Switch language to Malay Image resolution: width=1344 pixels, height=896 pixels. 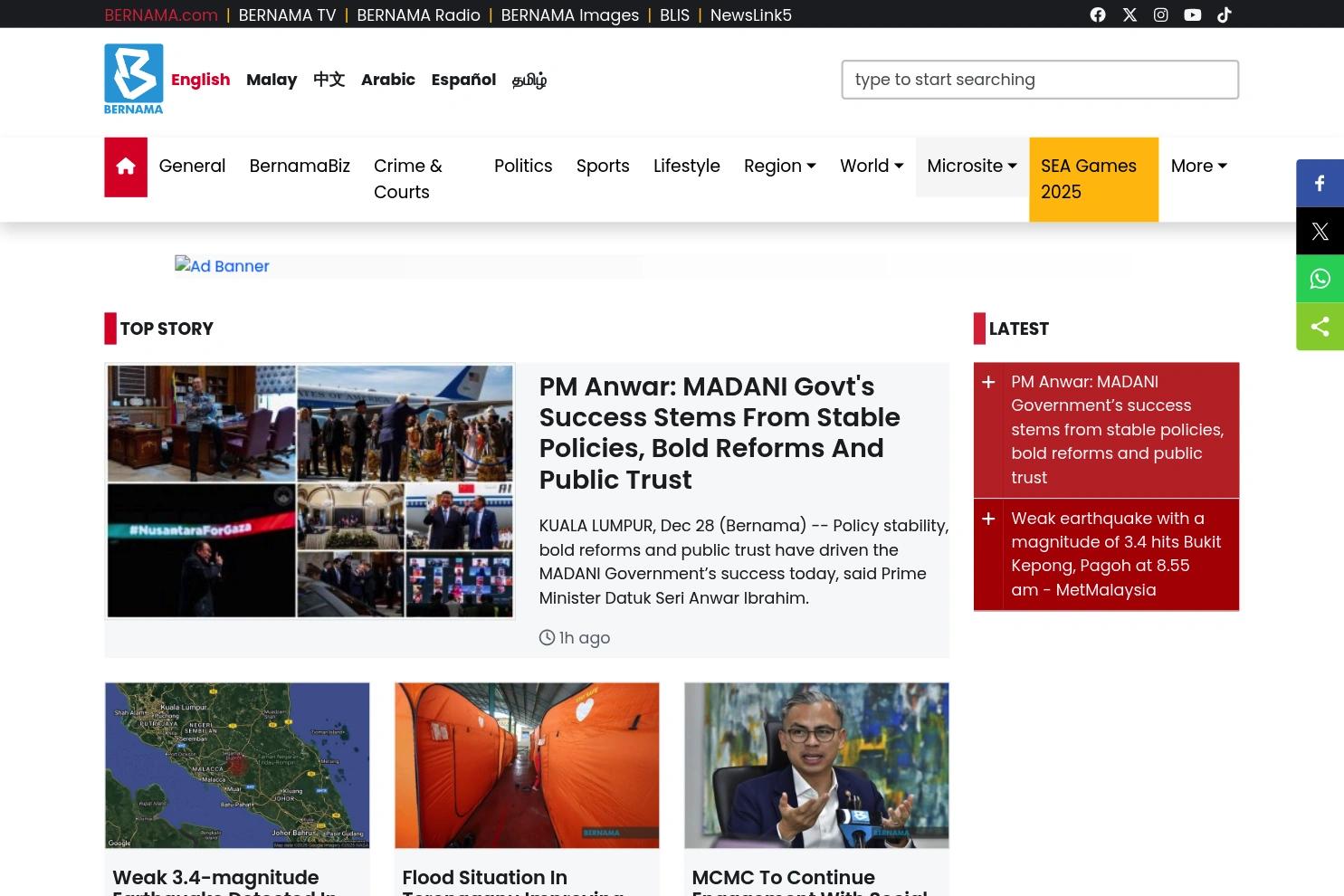[x=272, y=80]
